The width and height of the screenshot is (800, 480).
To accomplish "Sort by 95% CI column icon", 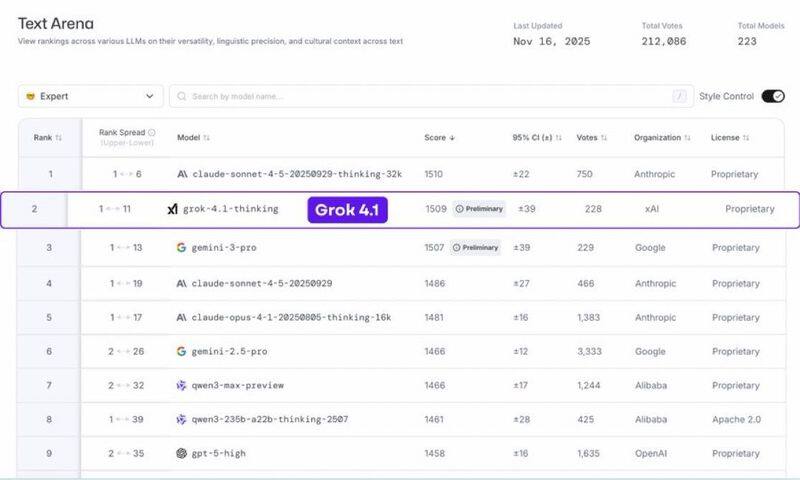I will pyautogui.click(x=559, y=137).
